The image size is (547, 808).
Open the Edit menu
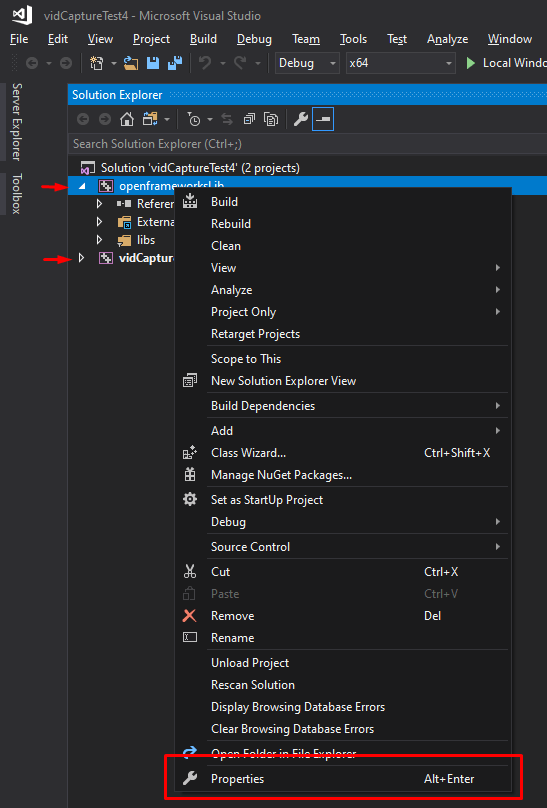pos(58,39)
